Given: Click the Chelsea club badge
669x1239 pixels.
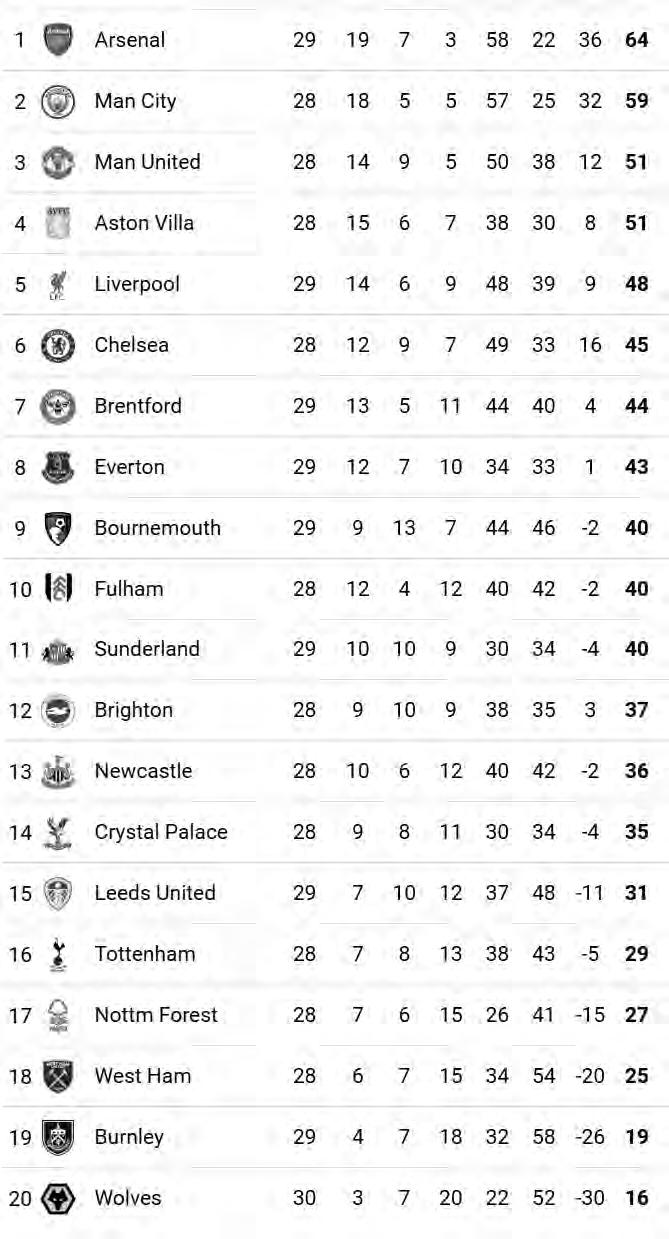Looking at the screenshot, I should 58,345.
